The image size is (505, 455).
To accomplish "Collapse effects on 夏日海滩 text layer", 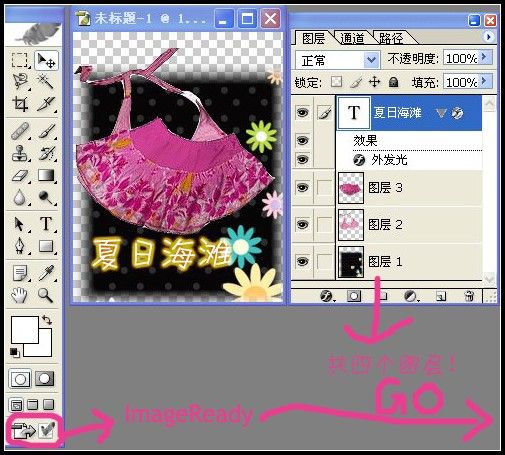I will point(441,113).
